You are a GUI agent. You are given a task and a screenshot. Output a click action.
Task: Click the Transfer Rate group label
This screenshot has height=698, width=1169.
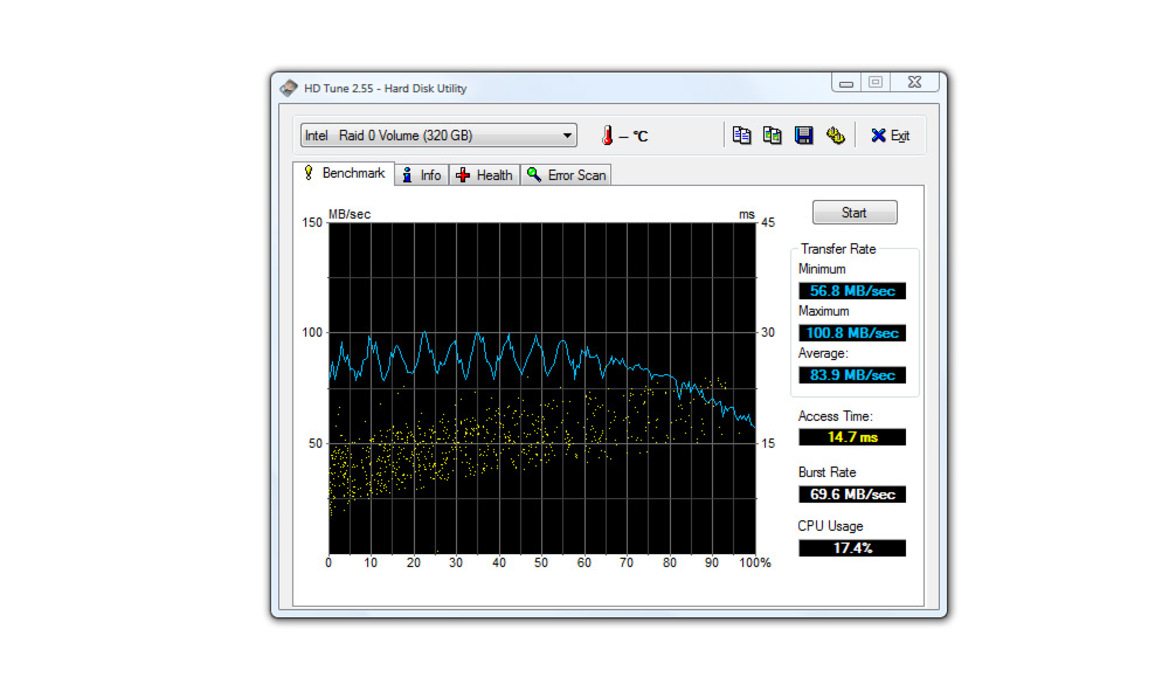click(838, 249)
